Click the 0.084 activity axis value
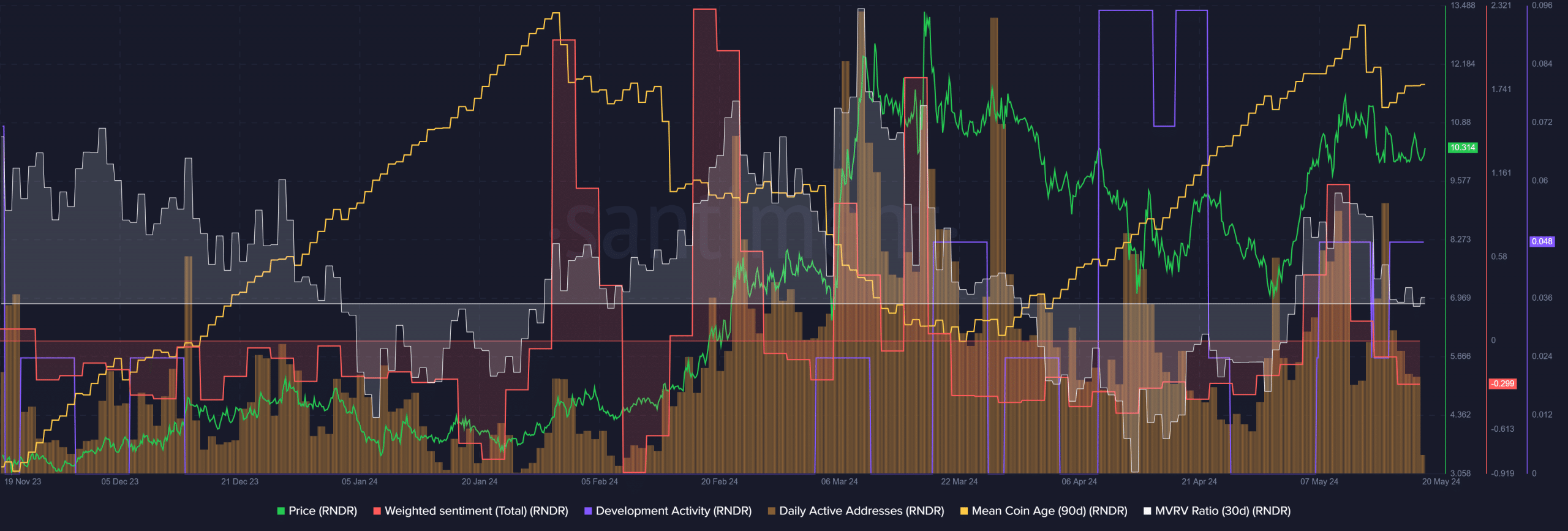Screen dimensions: 1568x531 1542,64
